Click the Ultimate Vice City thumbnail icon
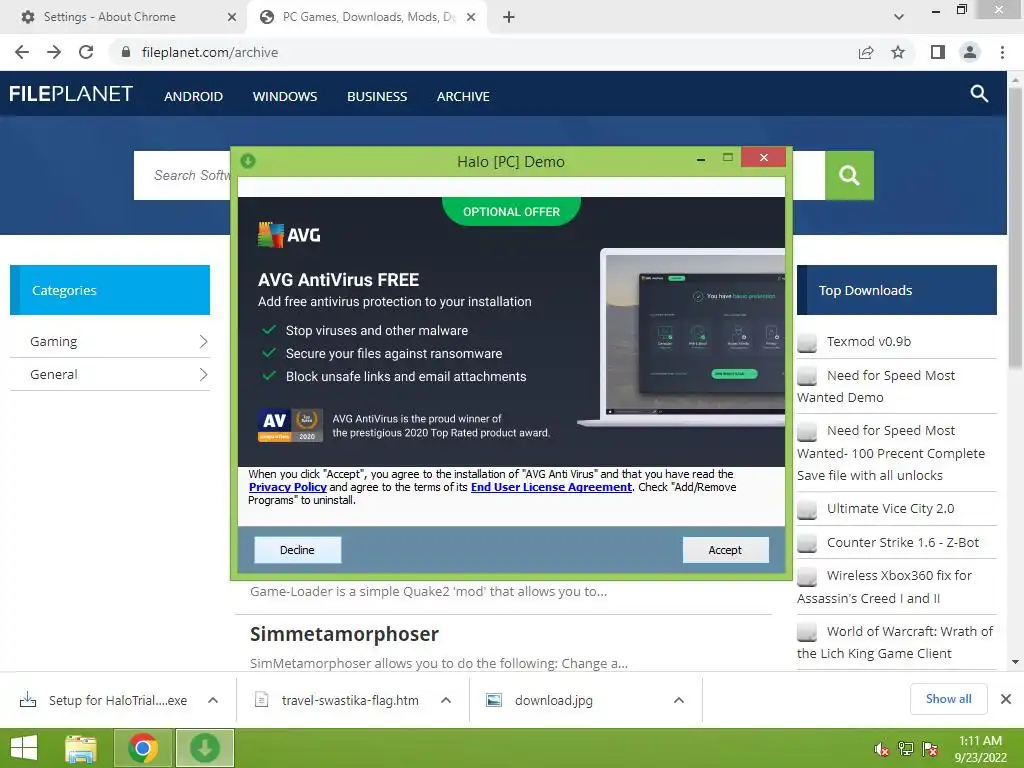The width and height of the screenshot is (1024, 768). pyautogui.click(x=807, y=509)
